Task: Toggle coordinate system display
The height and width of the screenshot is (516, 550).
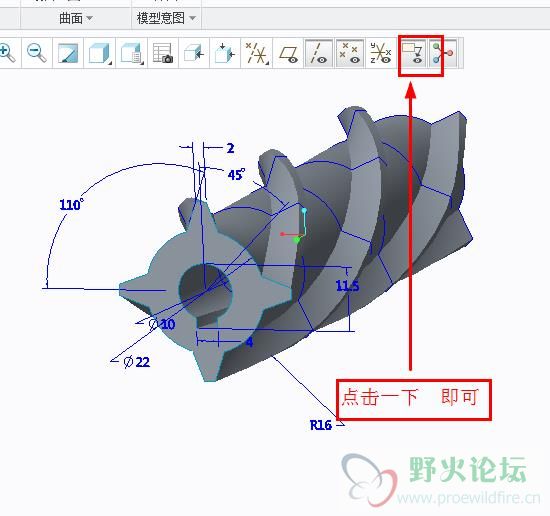Action: tap(381, 53)
